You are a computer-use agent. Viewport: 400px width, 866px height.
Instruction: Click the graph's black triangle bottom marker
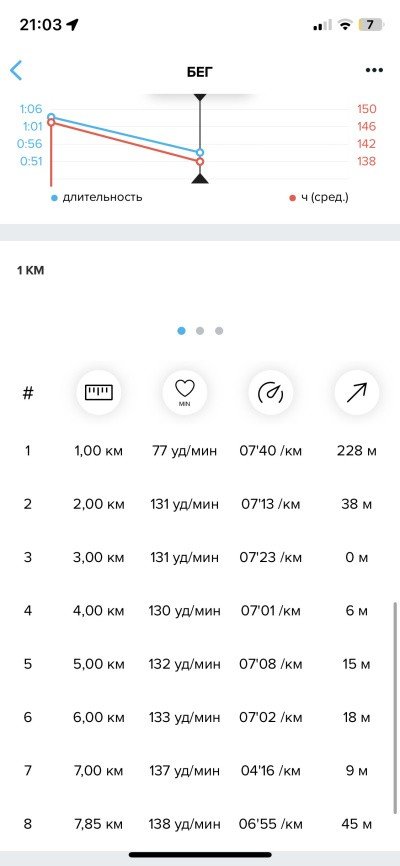pos(200,178)
